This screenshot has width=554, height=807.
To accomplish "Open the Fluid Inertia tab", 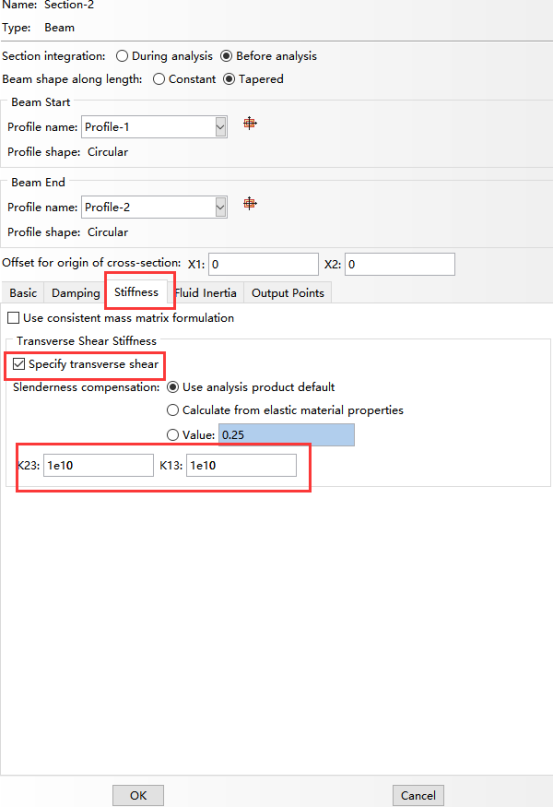I will point(205,293).
